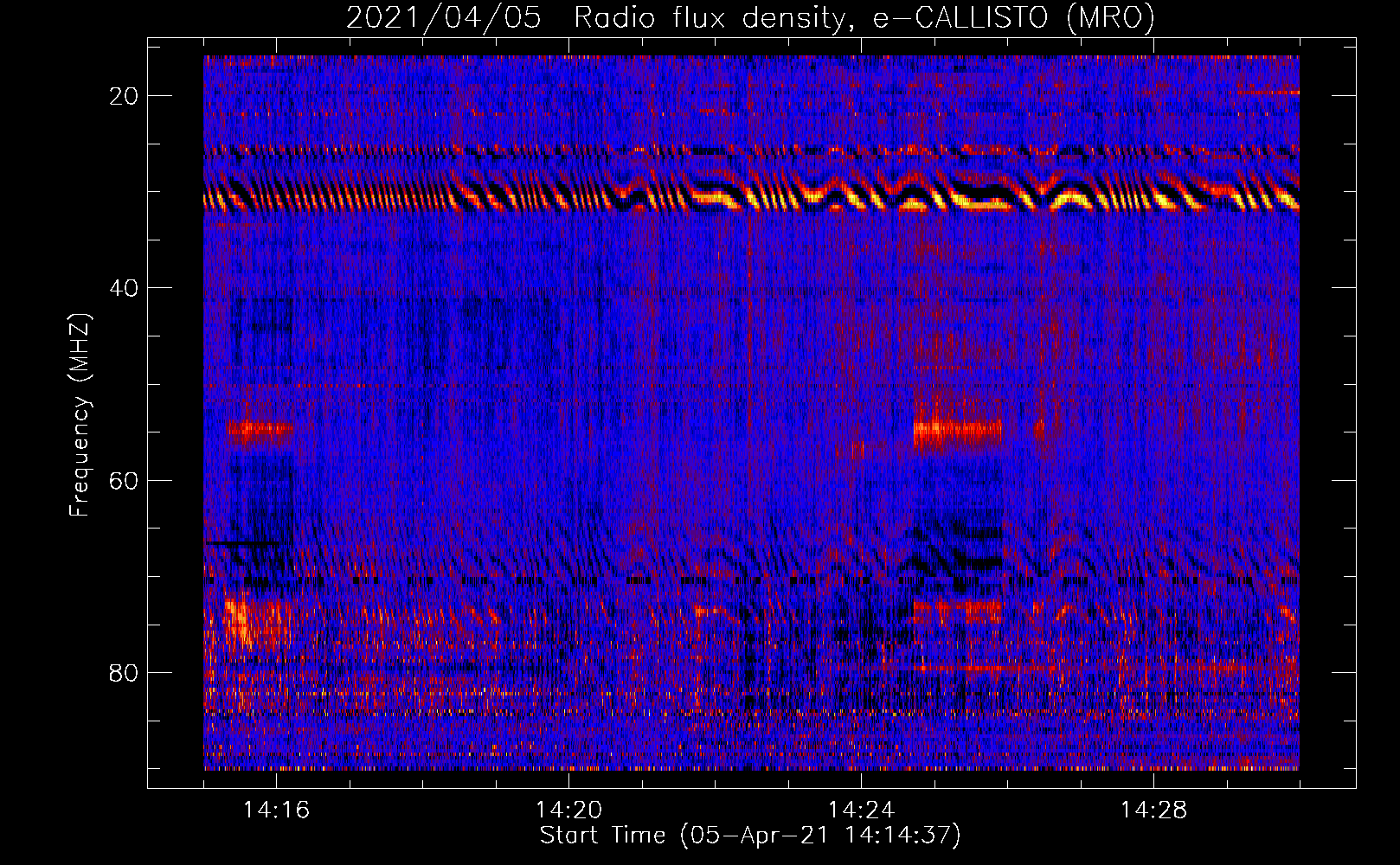Image resolution: width=1400 pixels, height=865 pixels.
Task: Click the 14:28 time tick label
Action: coord(1153,811)
